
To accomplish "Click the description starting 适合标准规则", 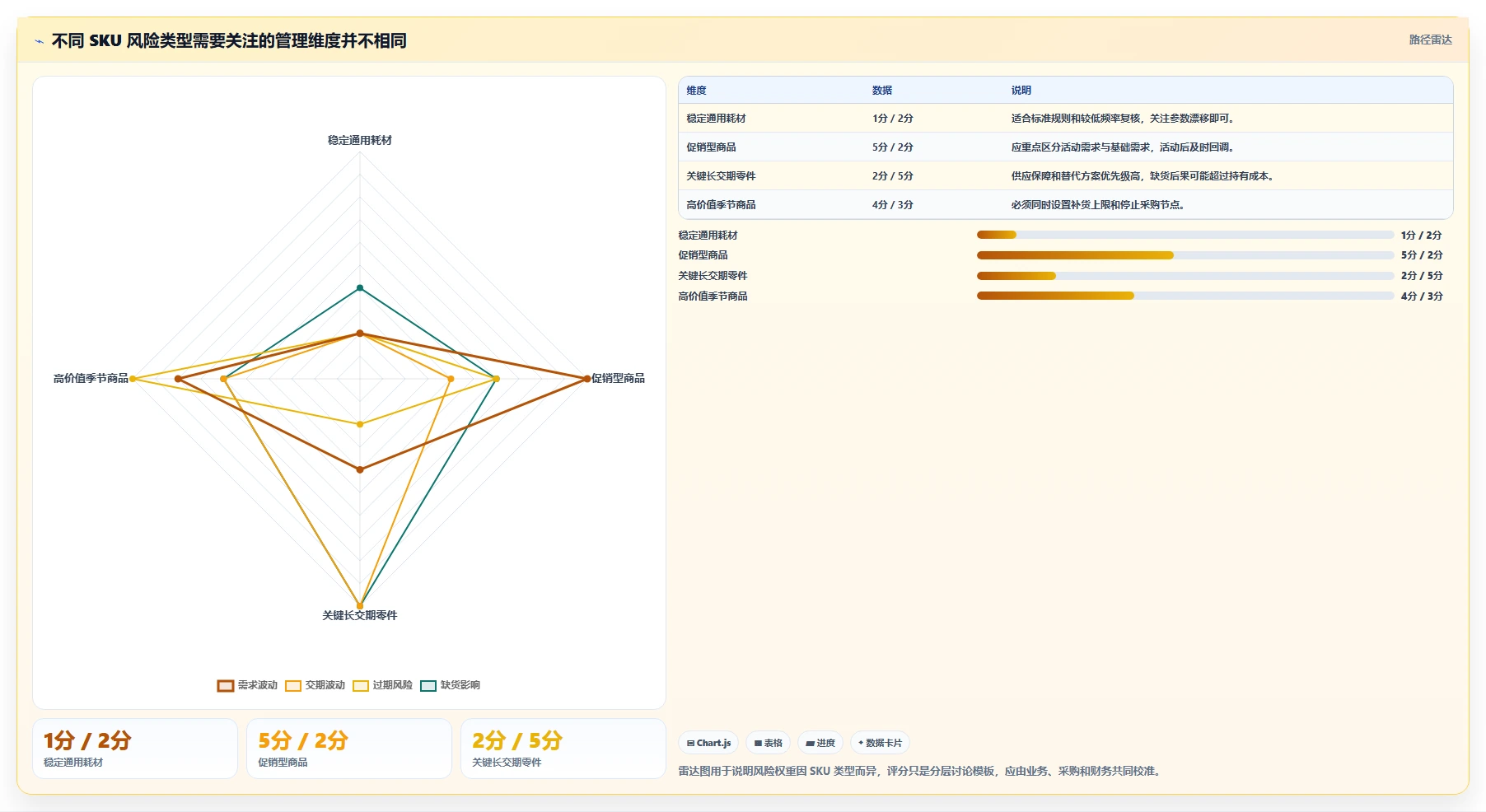I will pyautogui.click(x=1124, y=119).
